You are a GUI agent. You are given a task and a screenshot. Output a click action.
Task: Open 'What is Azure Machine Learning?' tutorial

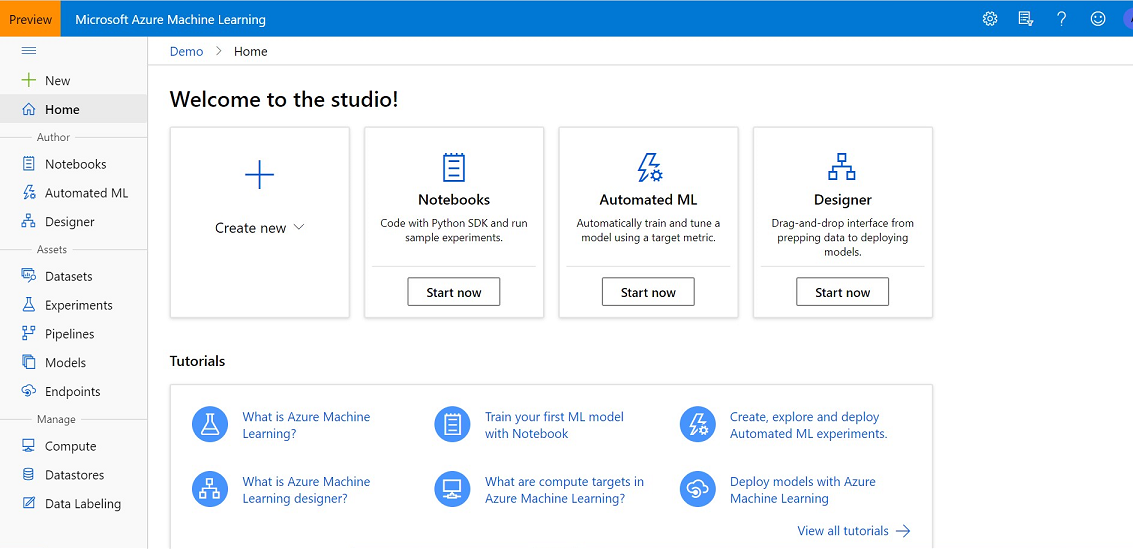(306, 425)
